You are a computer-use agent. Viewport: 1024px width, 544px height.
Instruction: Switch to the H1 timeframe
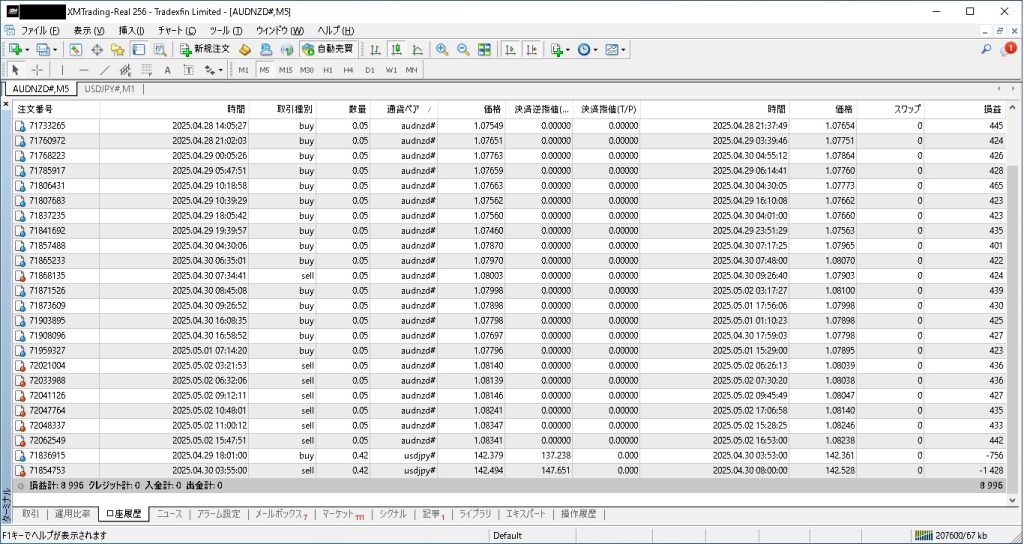pyautogui.click(x=327, y=70)
